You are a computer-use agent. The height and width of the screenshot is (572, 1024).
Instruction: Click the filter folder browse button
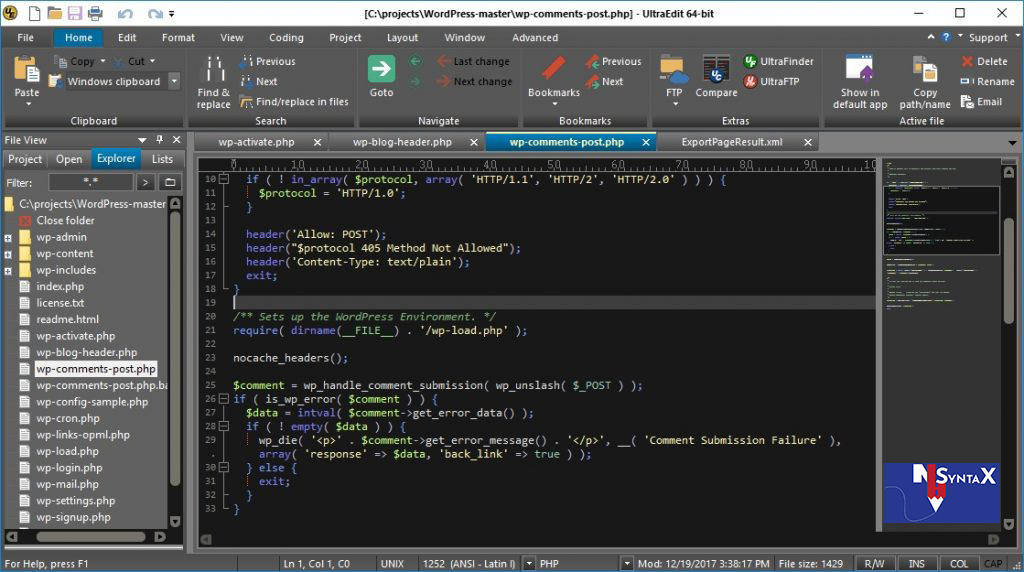(170, 182)
